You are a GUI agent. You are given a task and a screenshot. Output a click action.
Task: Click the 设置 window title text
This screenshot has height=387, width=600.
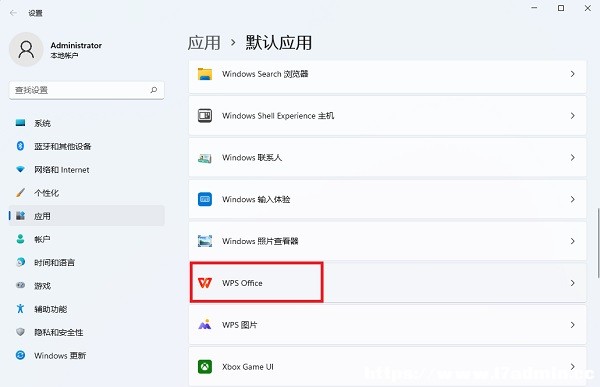(x=36, y=13)
